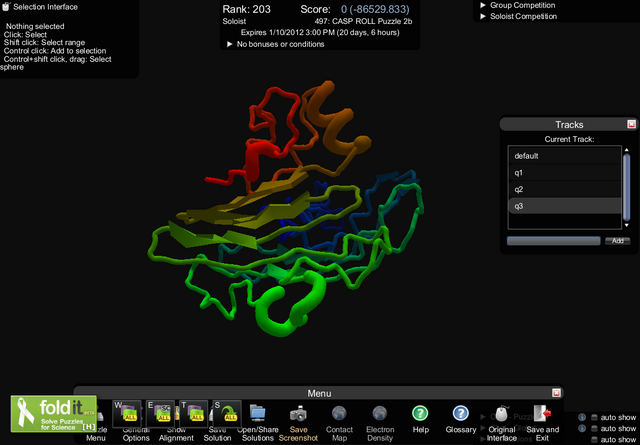Click the puzzle expiry date text
Viewport: 640px width, 445px height.
[x=320, y=32]
